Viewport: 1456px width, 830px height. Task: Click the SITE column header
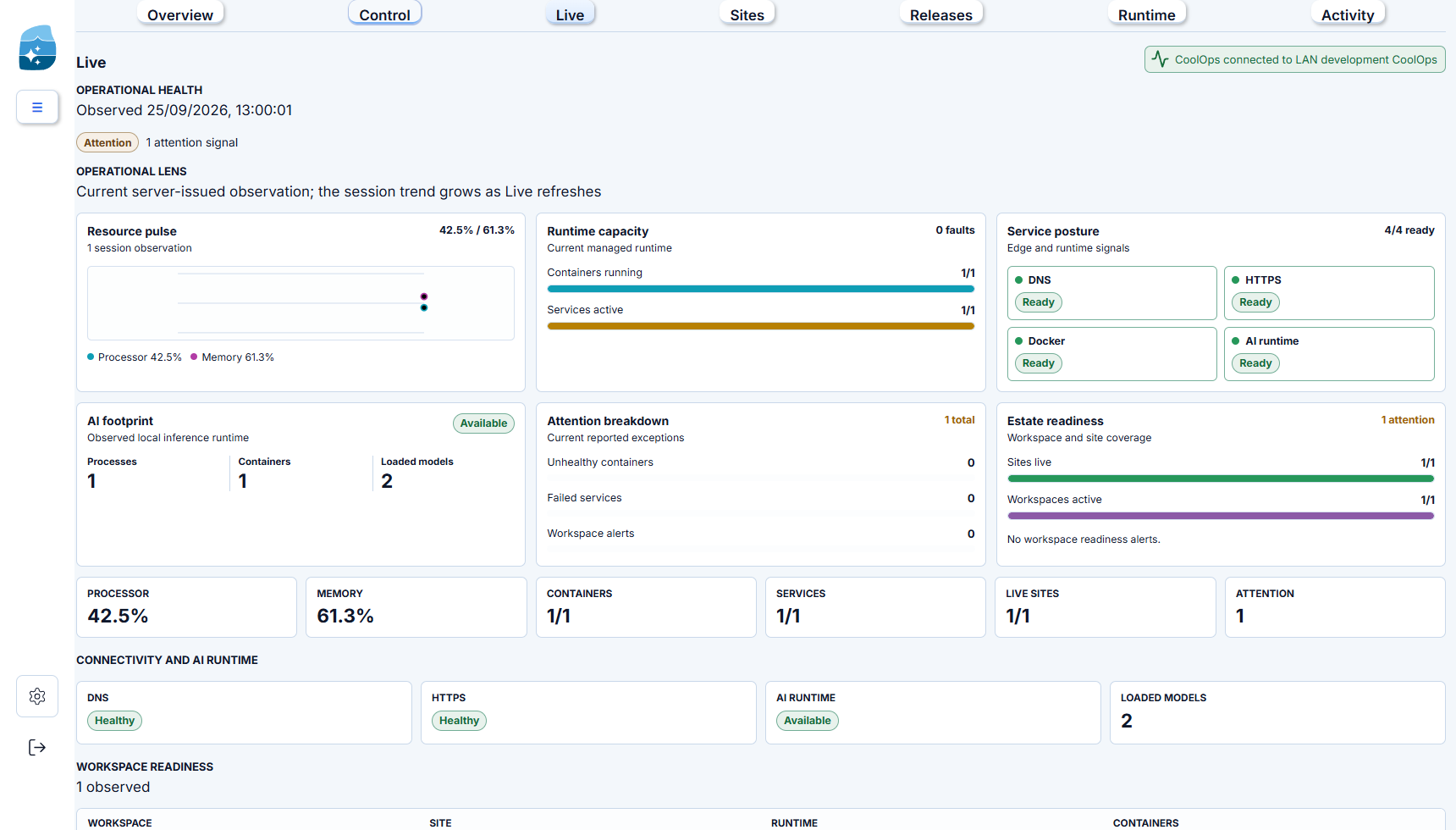coord(440,823)
